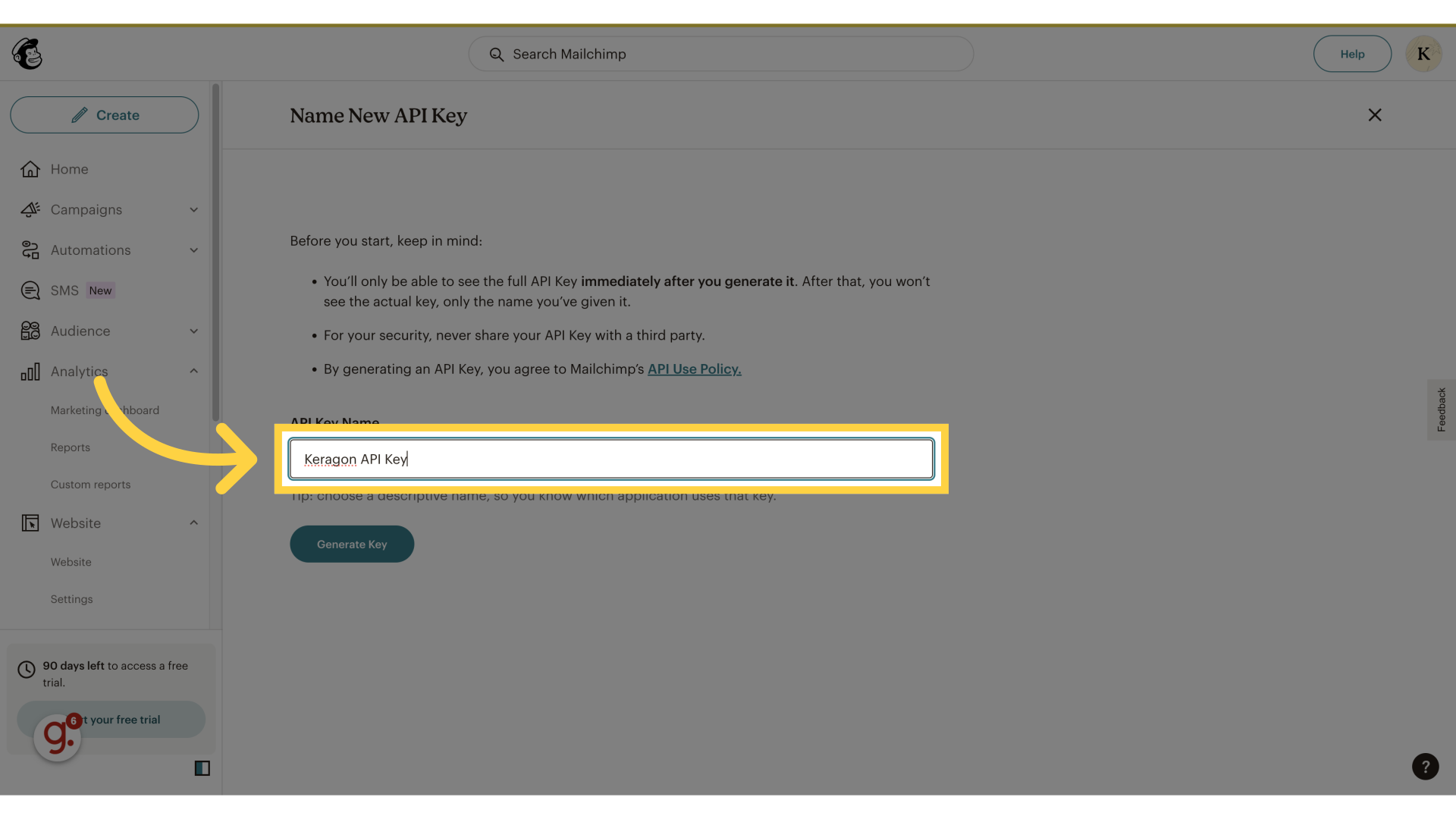Click the Home house icon
Viewport: 1456px width, 819px height.
30,169
